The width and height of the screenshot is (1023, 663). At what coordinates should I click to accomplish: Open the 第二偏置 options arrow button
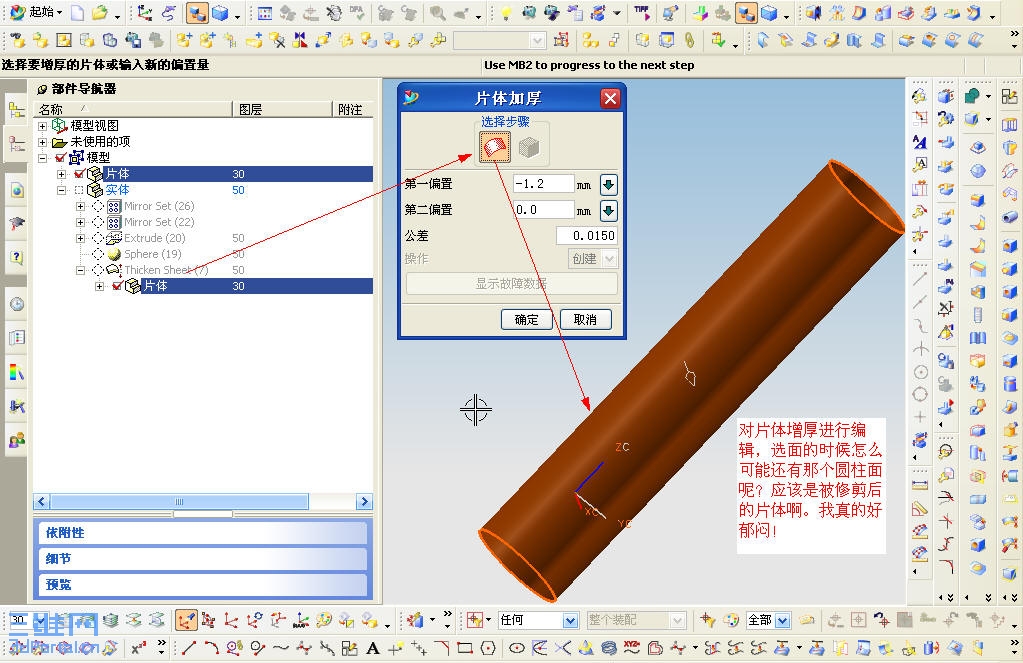pos(608,210)
